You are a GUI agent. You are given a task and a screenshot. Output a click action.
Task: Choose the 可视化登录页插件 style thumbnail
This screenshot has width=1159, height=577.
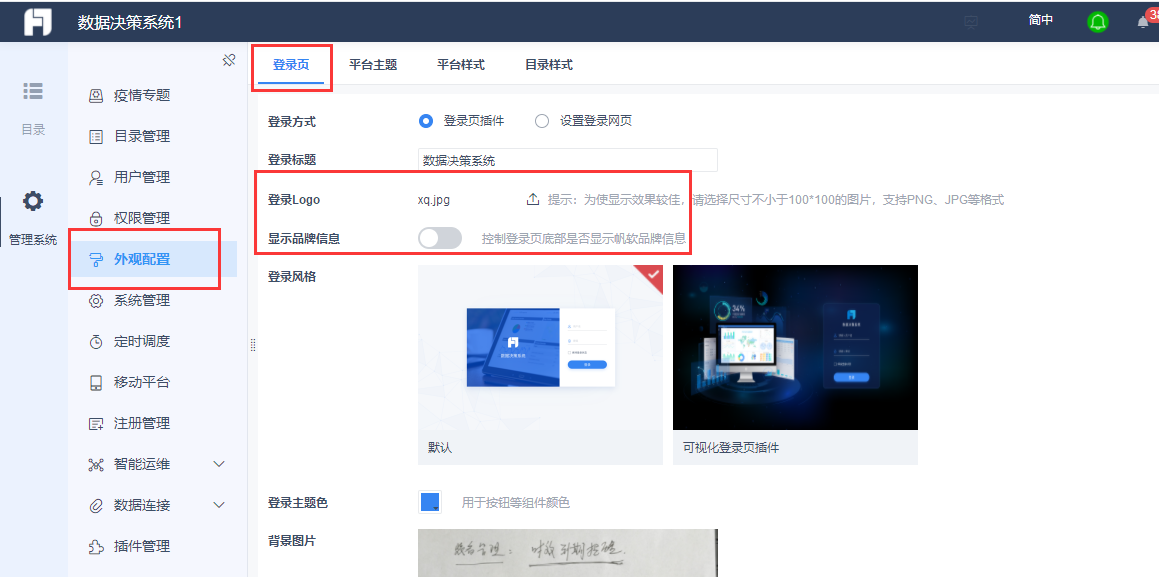(x=795, y=365)
